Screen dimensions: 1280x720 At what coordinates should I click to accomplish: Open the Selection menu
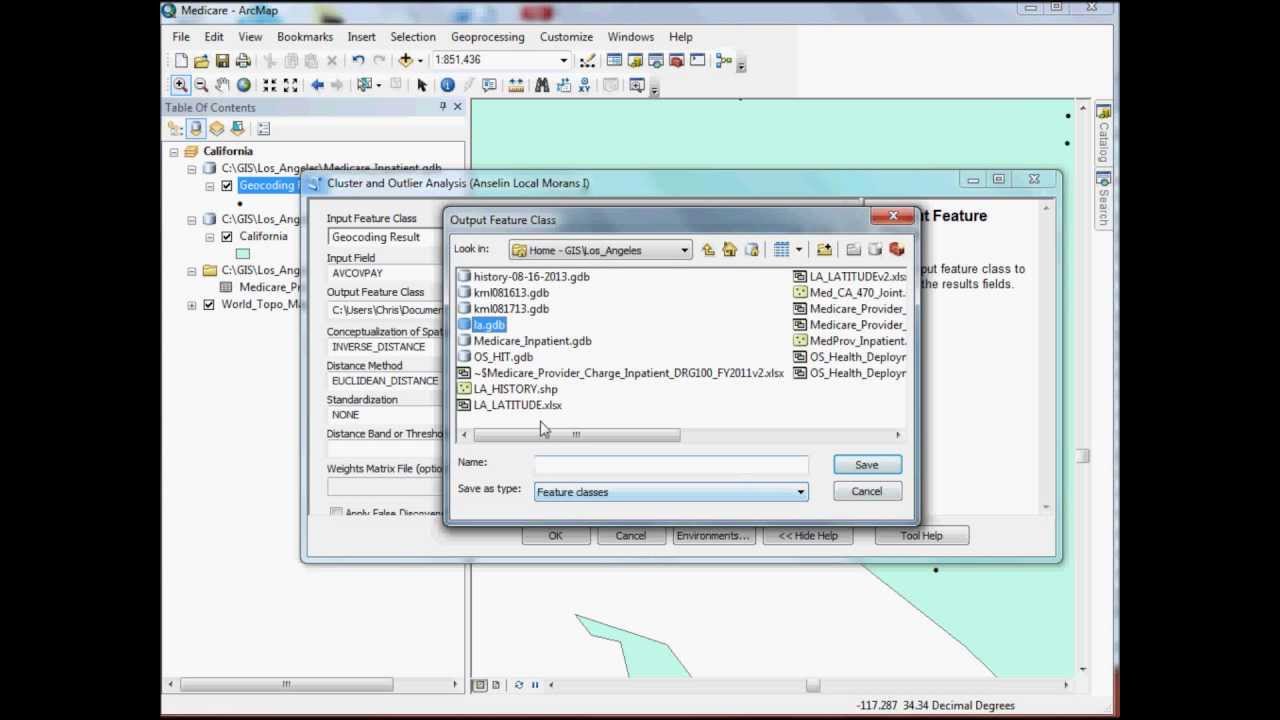point(413,37)
